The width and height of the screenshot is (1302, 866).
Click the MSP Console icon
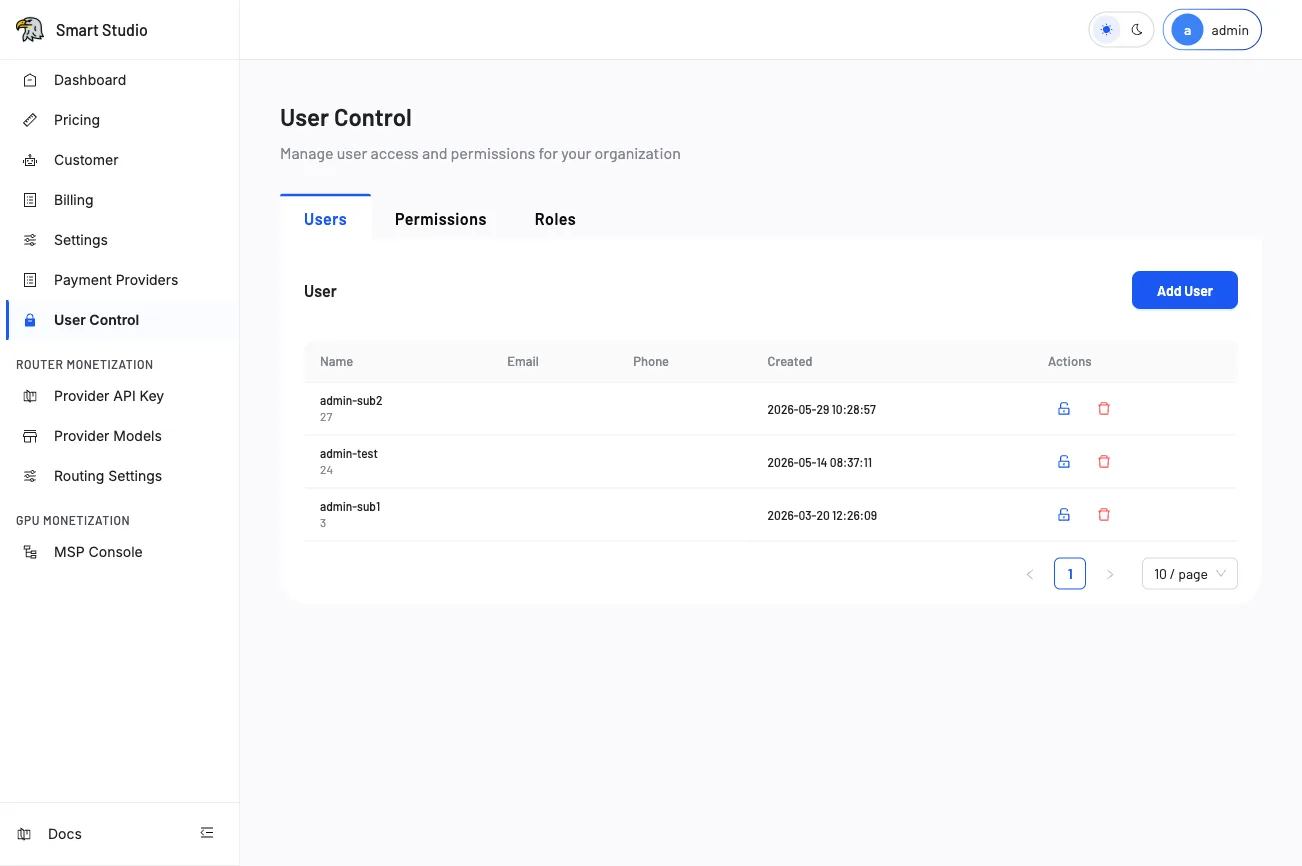point(30,552)
